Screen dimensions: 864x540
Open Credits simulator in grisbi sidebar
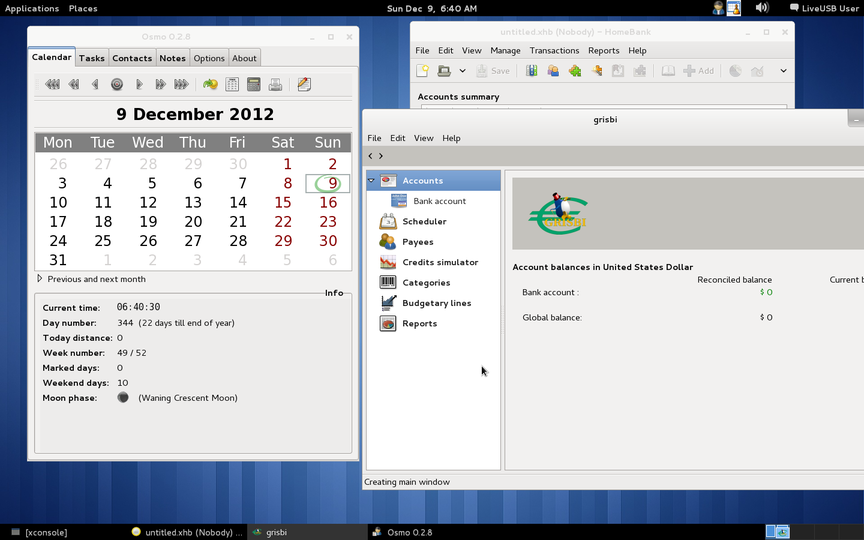pos(440,262)
